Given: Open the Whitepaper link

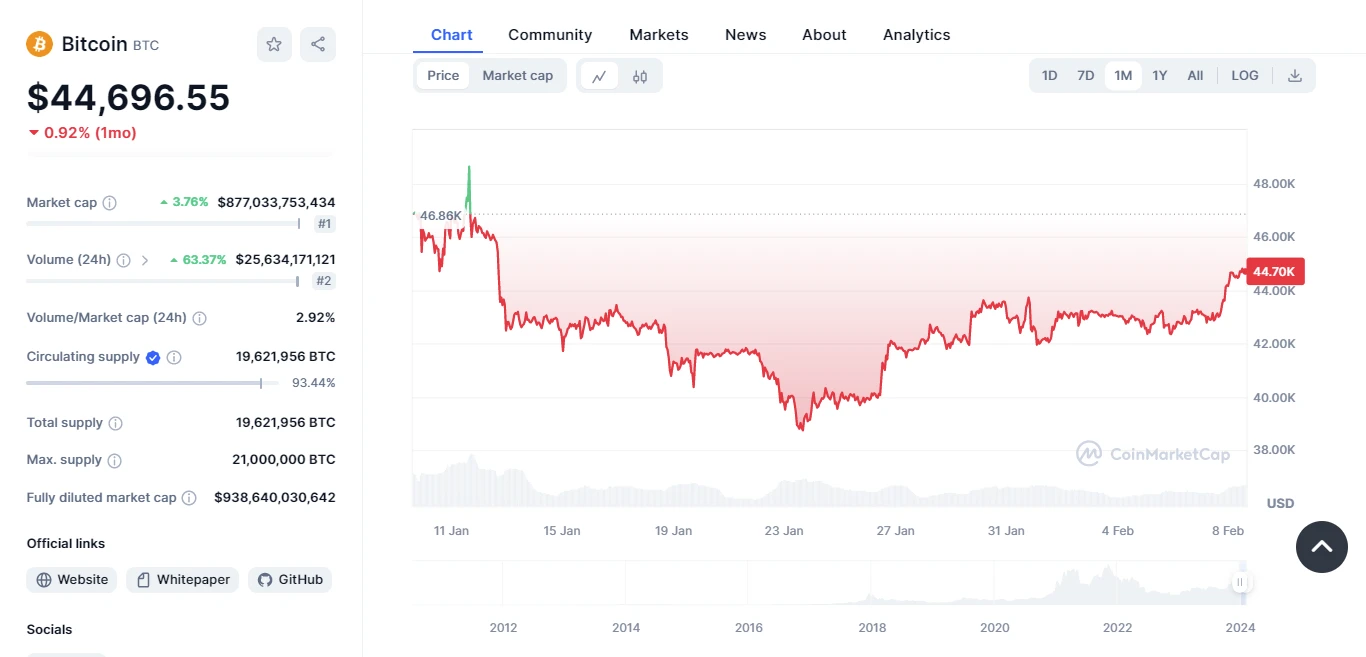Looking at the screenshot, I should pos(182,580).
